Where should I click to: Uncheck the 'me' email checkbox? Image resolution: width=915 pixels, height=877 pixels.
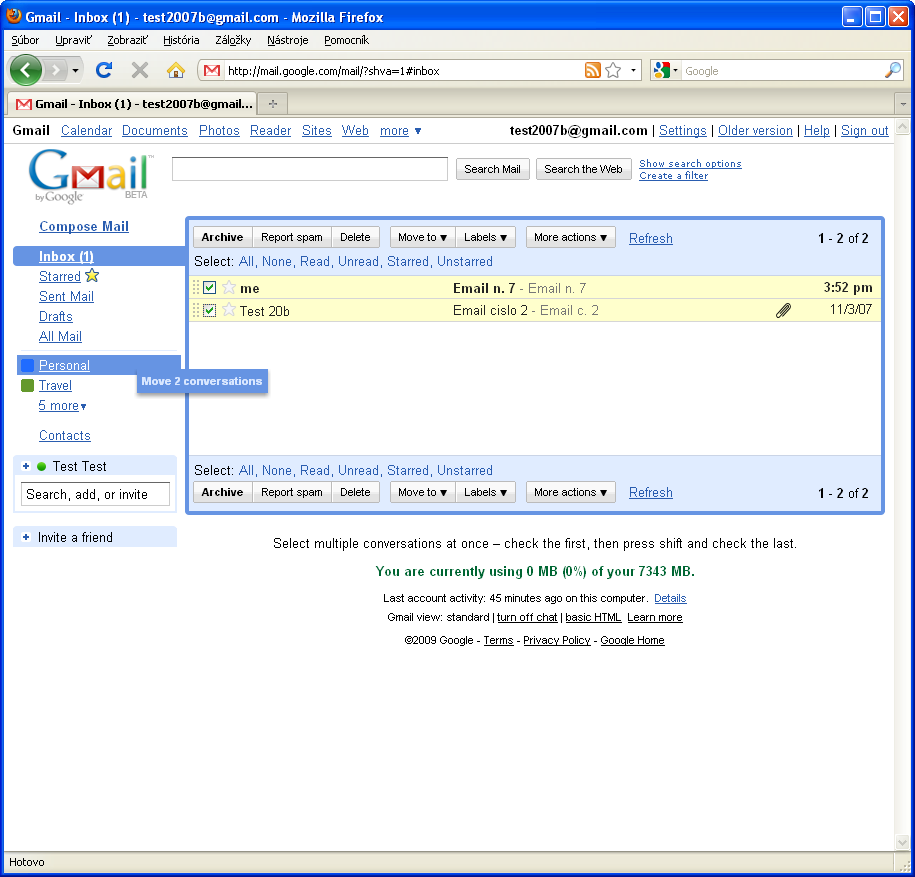click(210, 288)
